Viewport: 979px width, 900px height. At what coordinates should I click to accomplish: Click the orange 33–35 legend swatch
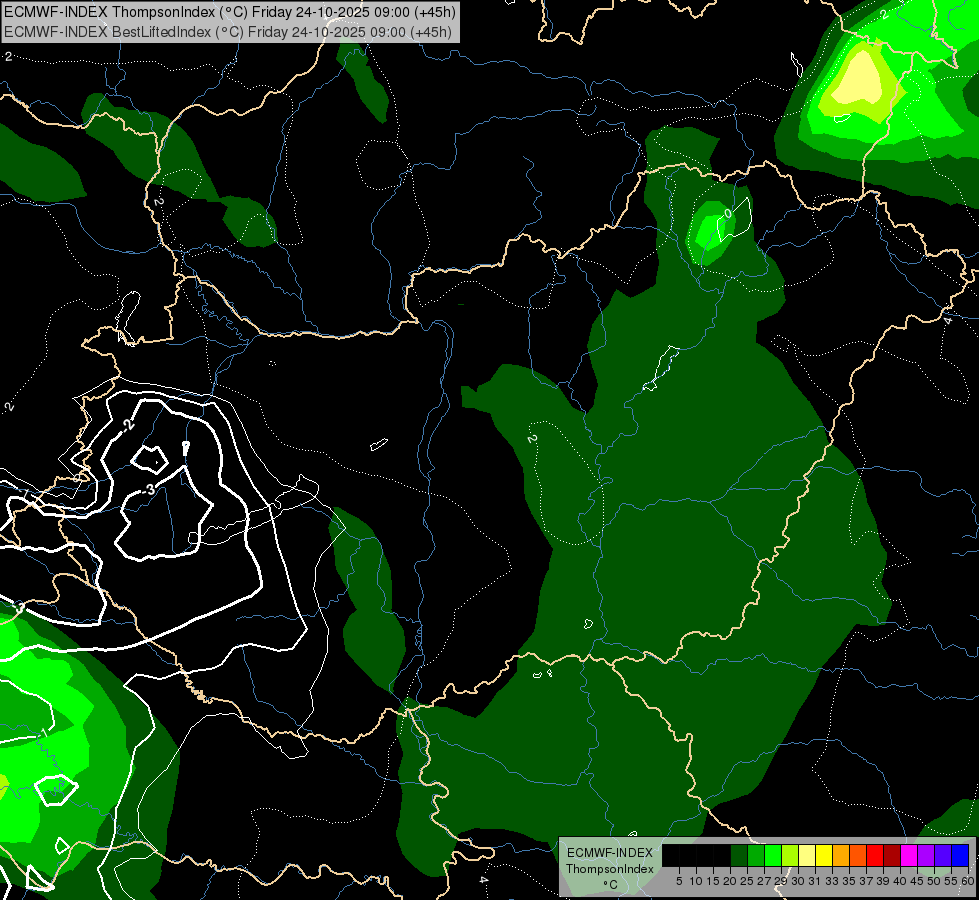841,855
